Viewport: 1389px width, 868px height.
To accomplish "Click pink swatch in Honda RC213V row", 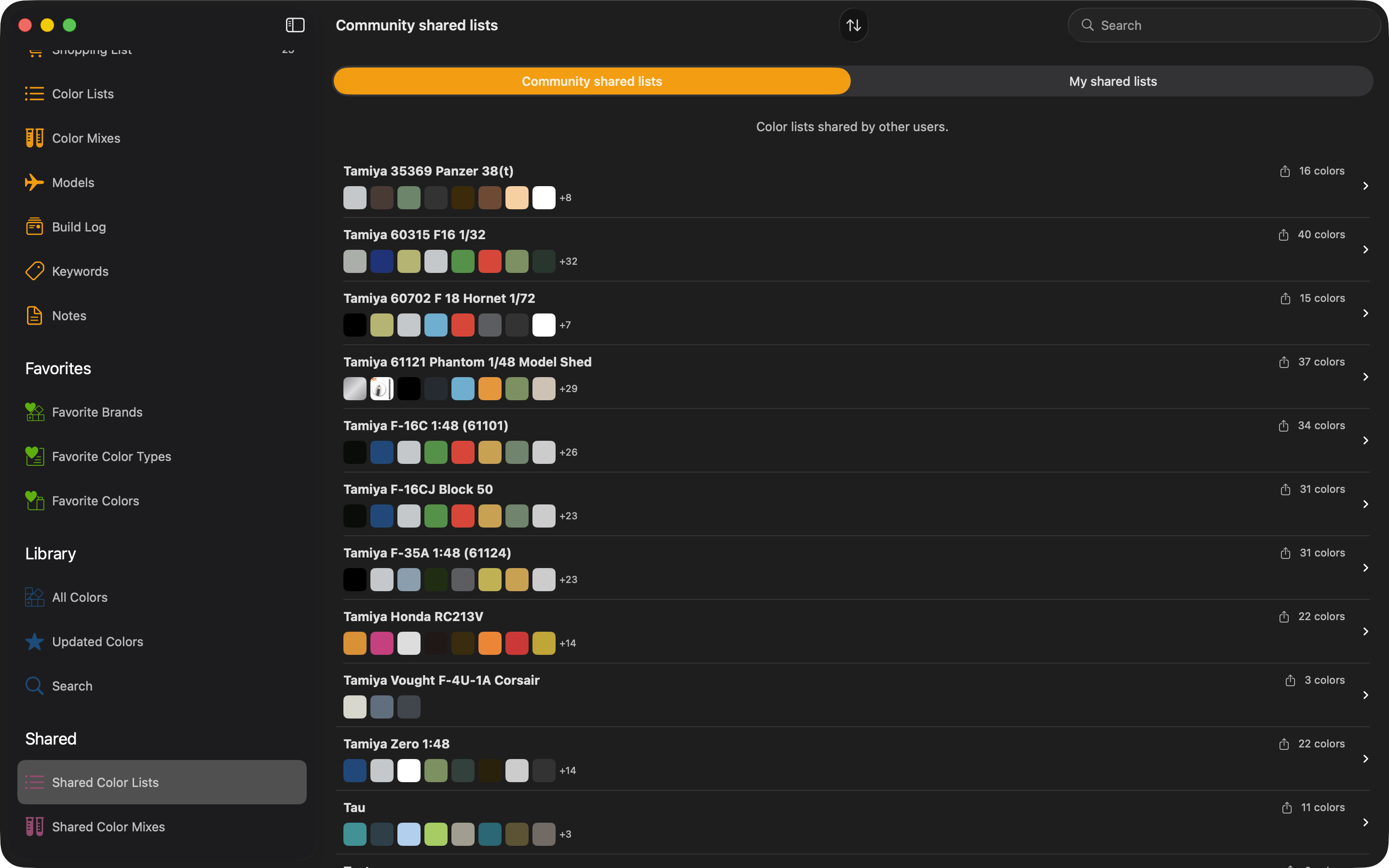I will (381, 643).
